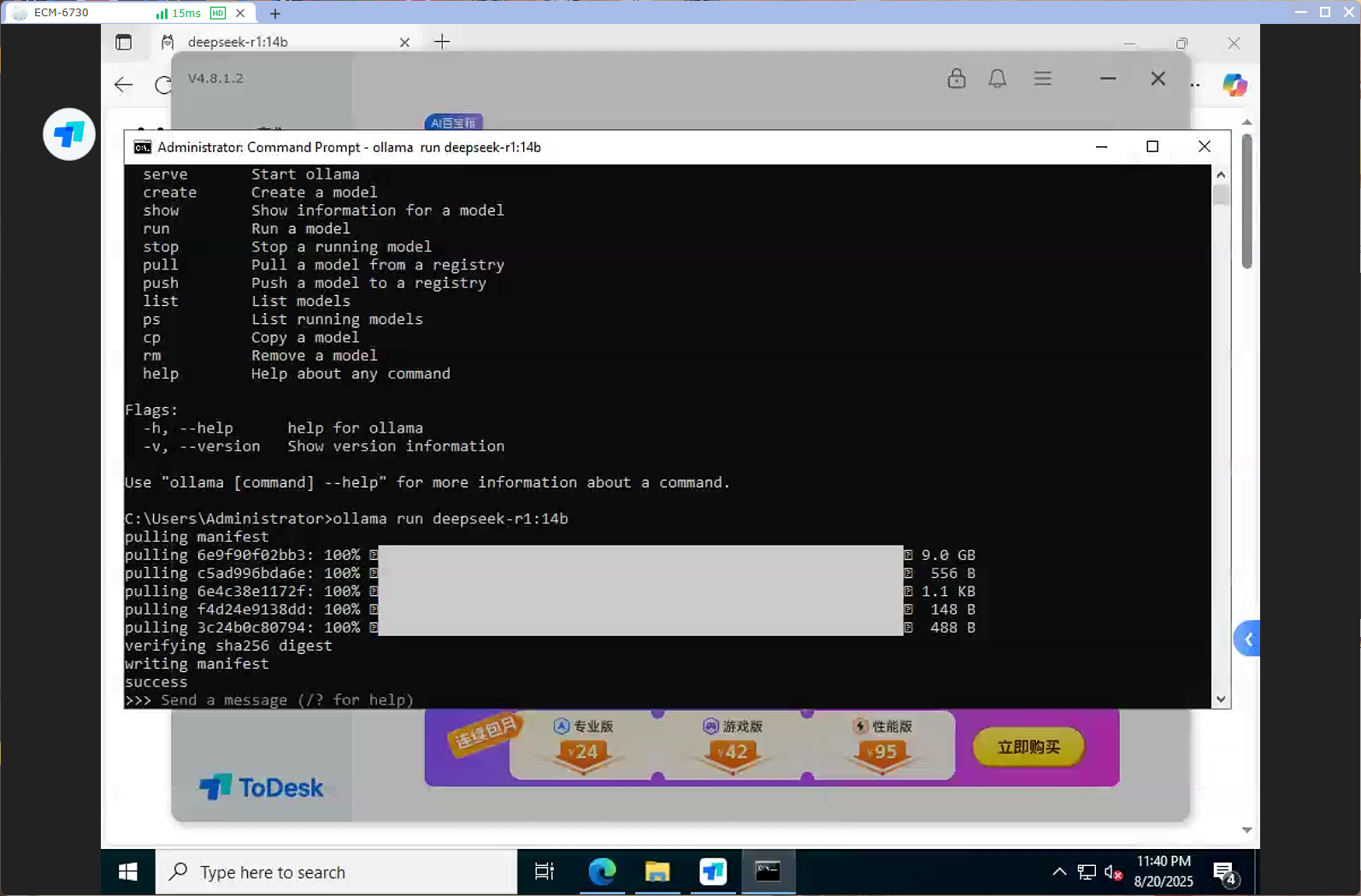Viewport: 1361px width, 896px height.
Task: Click the Command Prompt title bar icon
Action: [143, 147]
